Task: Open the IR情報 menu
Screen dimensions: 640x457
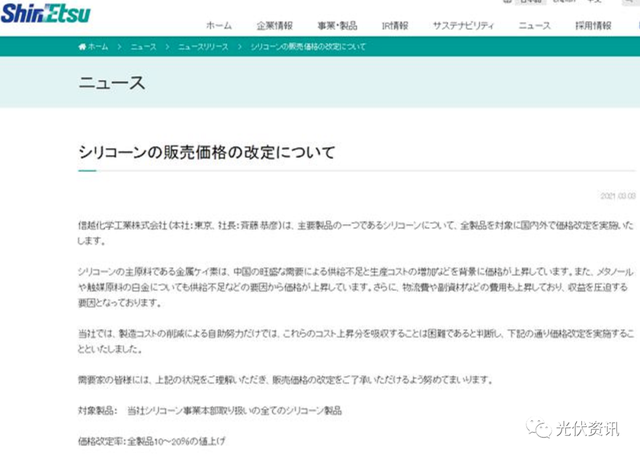Action: pos(395,26)
